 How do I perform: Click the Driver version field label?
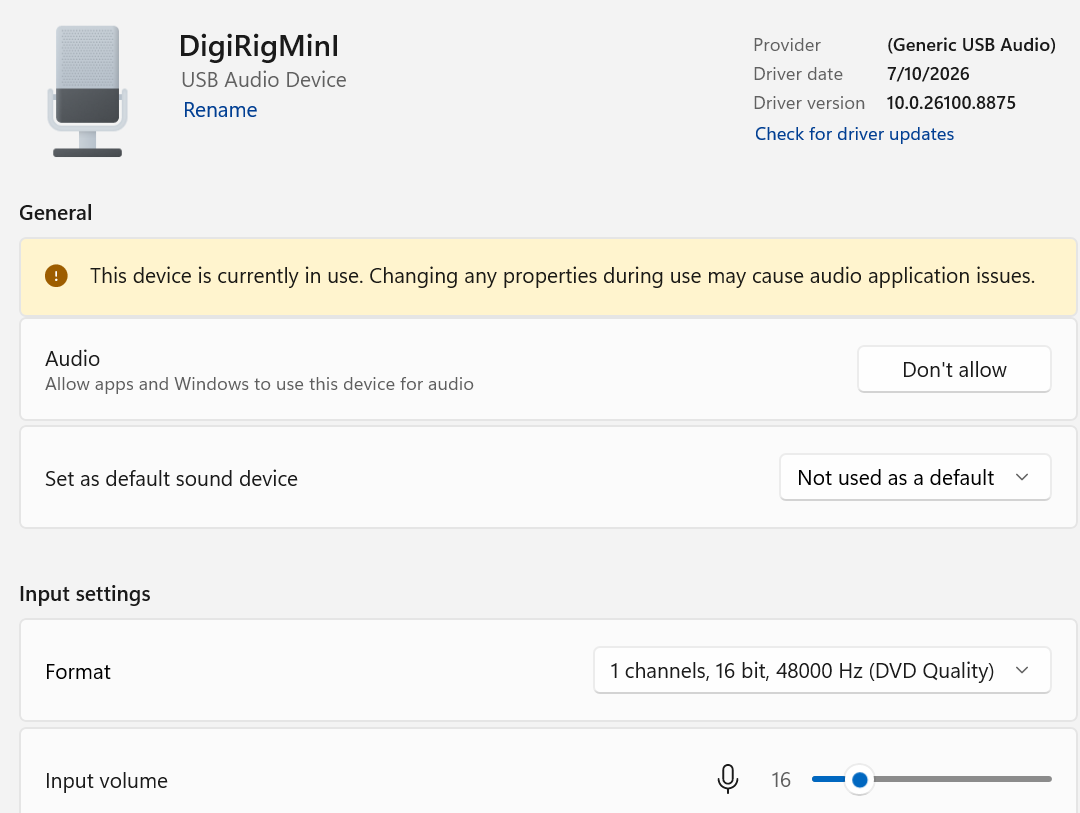(x=809, y=103)
